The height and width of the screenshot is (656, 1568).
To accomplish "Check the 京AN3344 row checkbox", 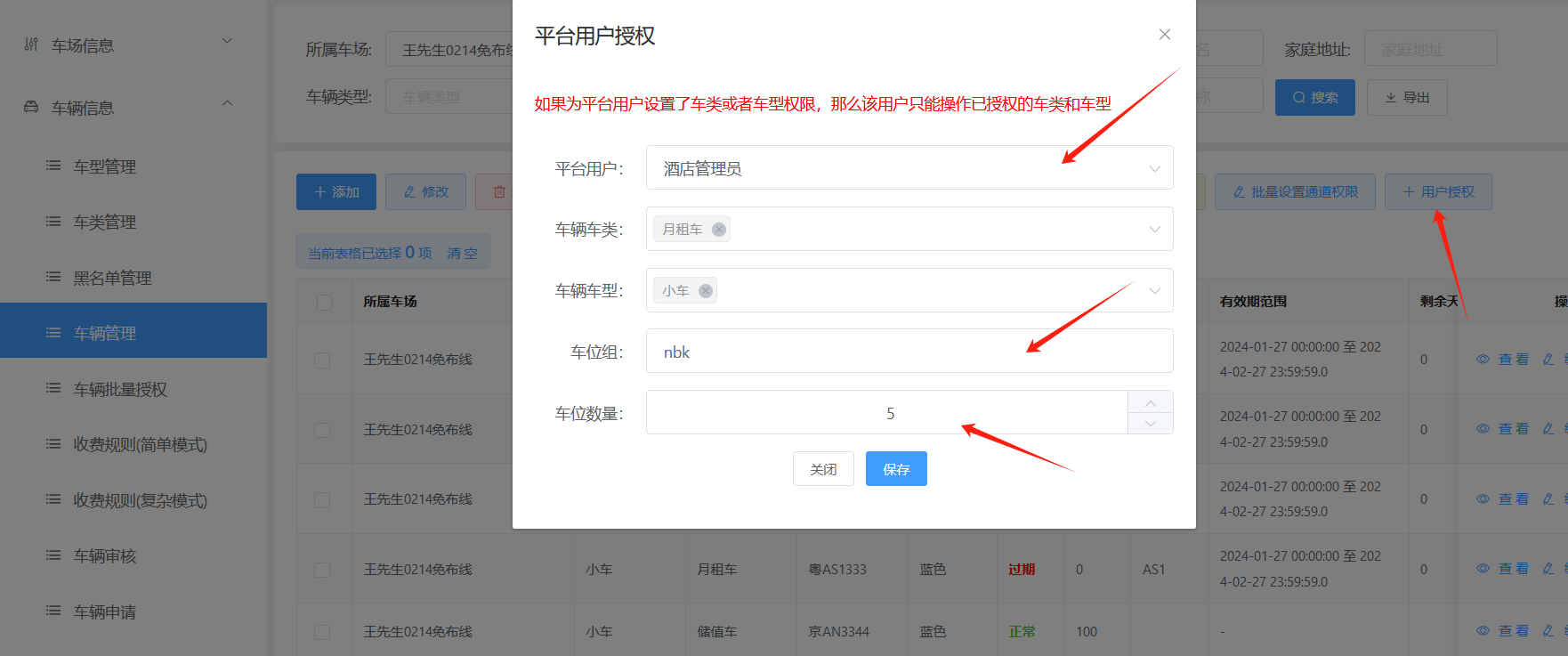I will pos(322,632).
